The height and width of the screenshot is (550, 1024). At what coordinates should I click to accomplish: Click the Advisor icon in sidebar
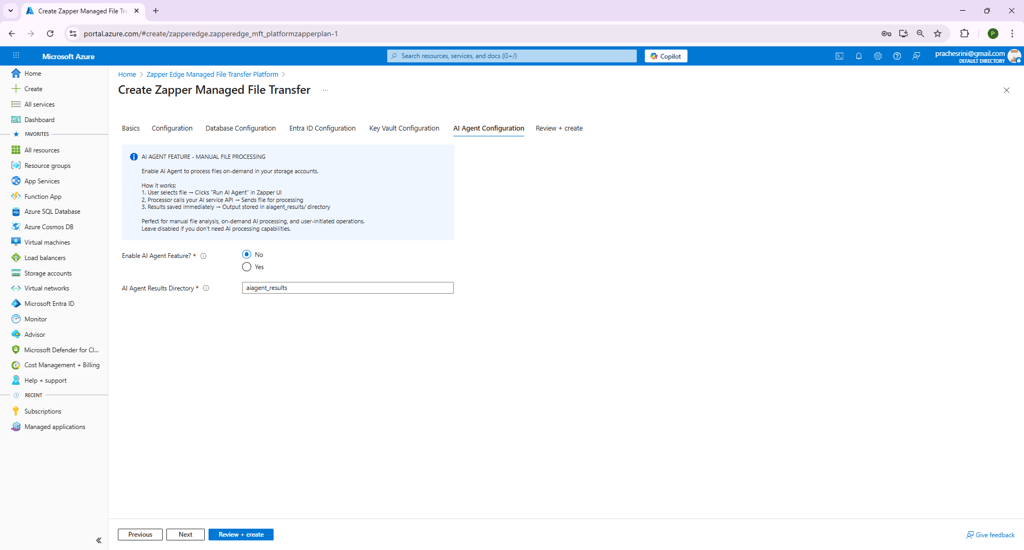point(16,334)
